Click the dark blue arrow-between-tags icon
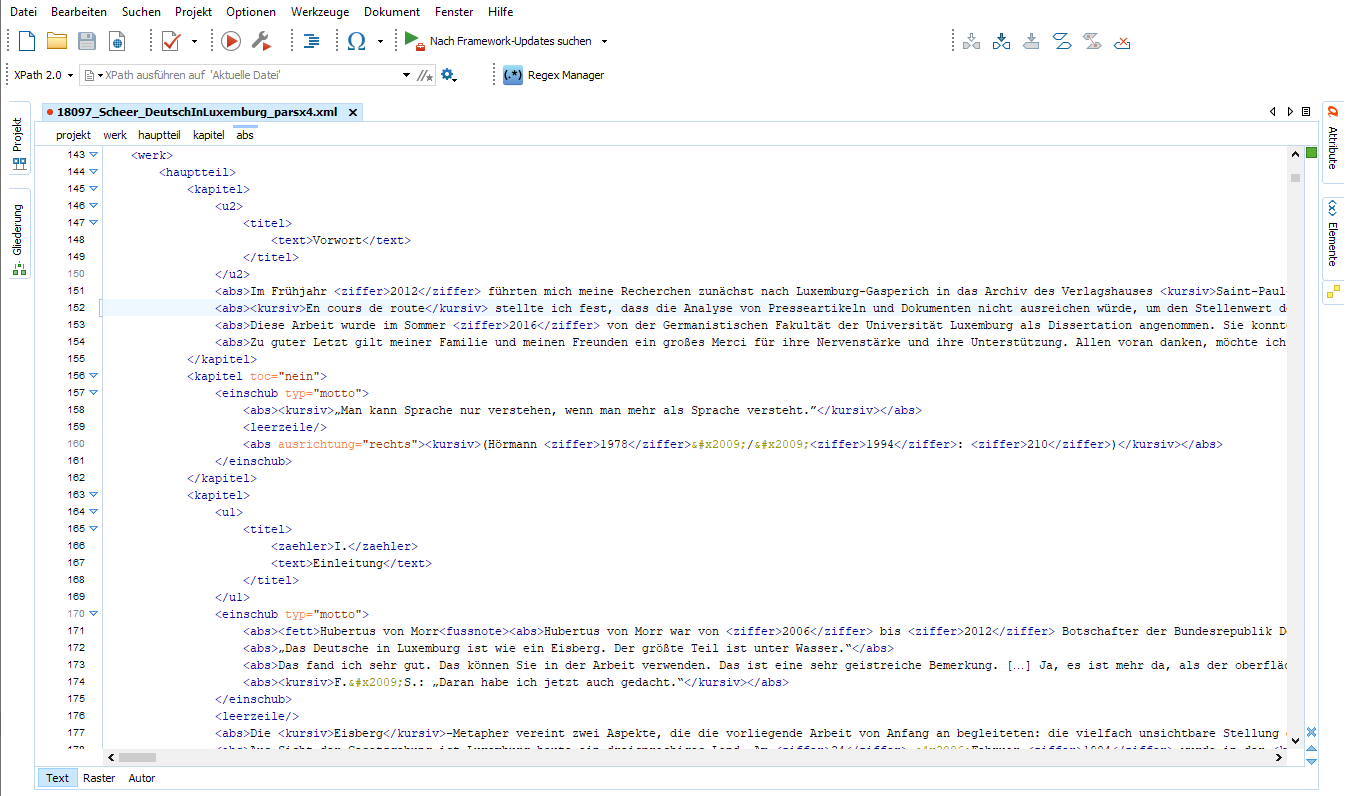Image resolution: width=1351 pixels, height=796 pixels. pos(1001,41)
